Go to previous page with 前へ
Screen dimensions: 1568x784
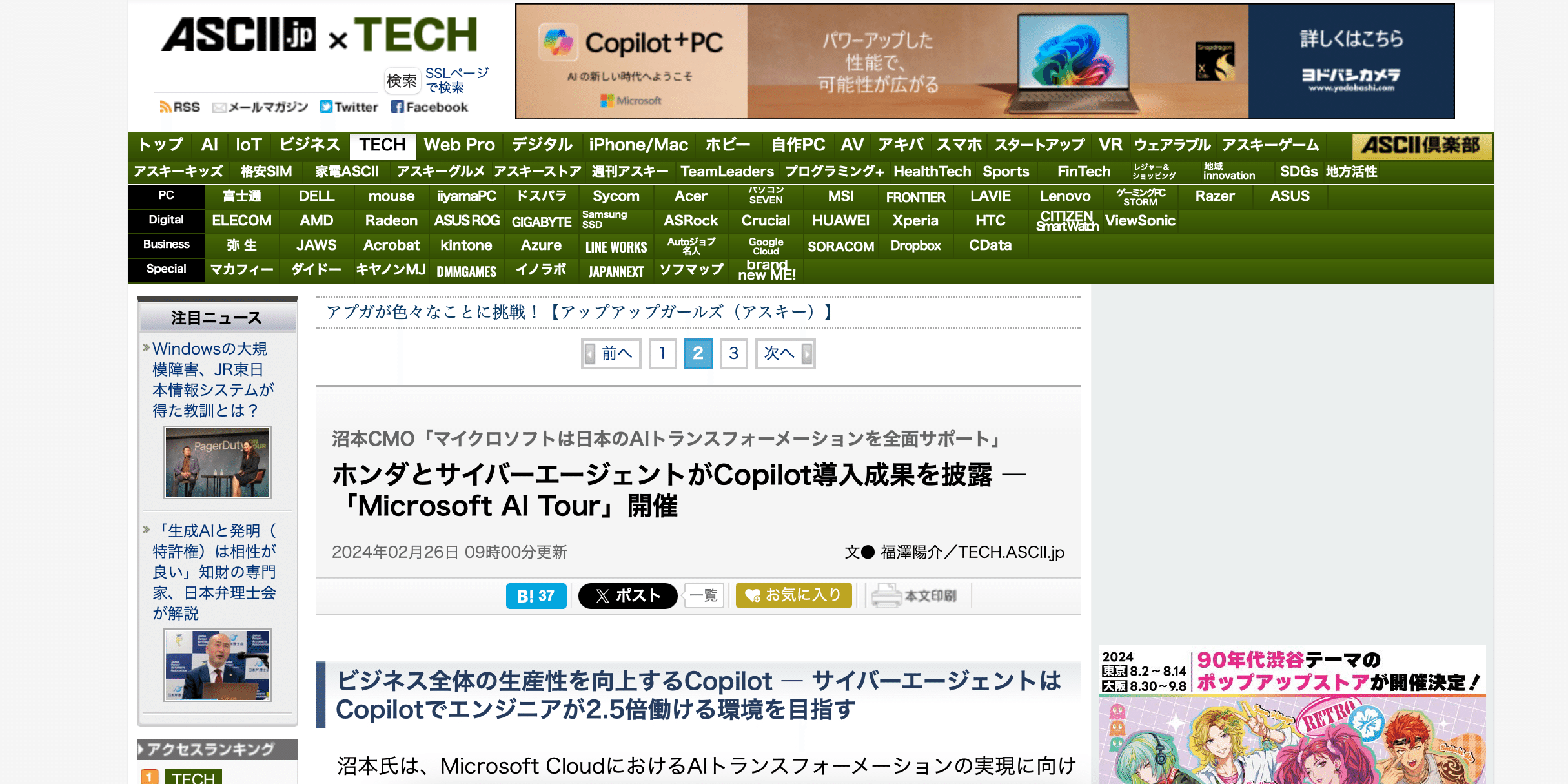[611, 353]
